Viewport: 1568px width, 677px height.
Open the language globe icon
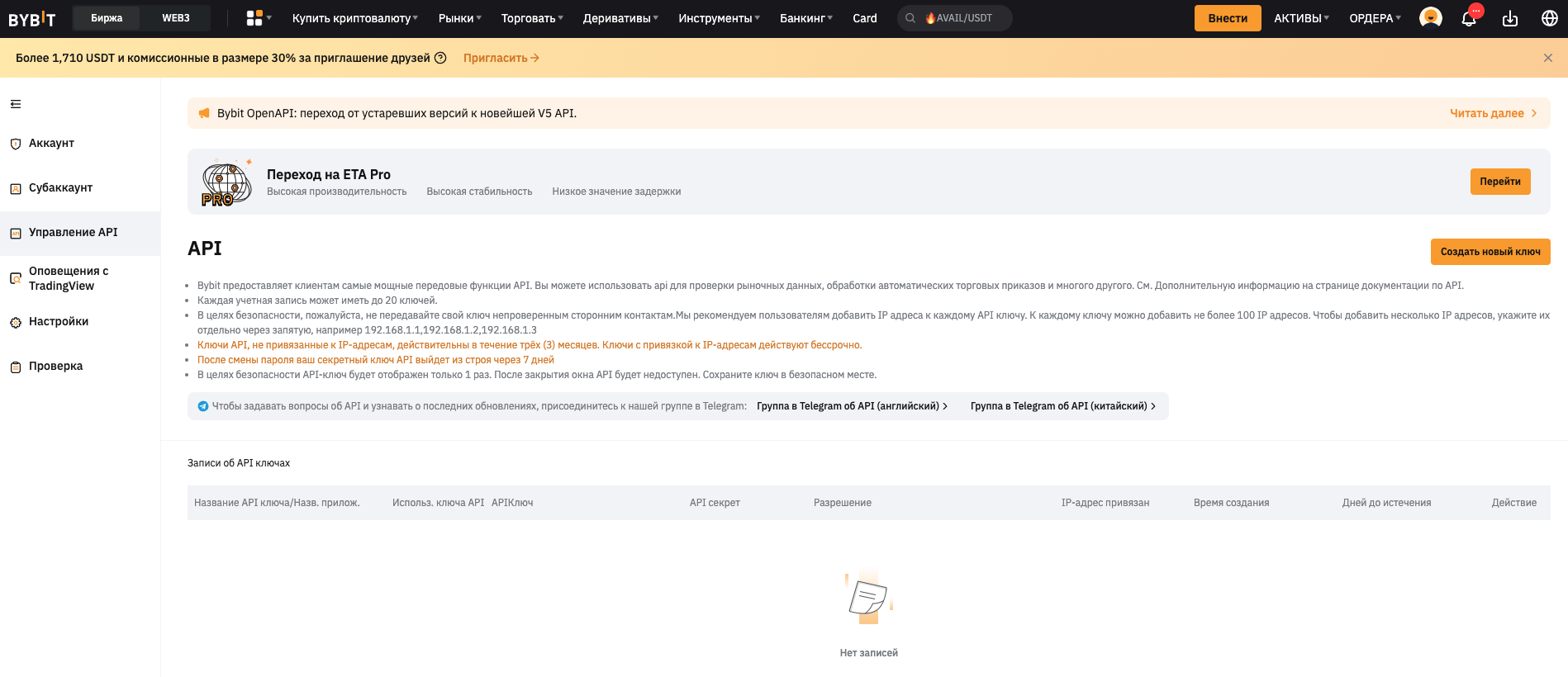(1550, 18)
